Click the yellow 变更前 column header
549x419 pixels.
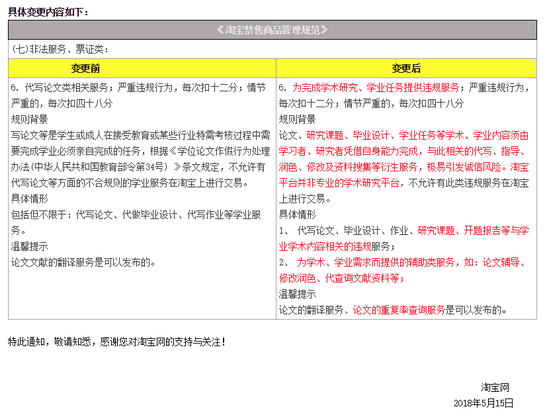(142, 68)
